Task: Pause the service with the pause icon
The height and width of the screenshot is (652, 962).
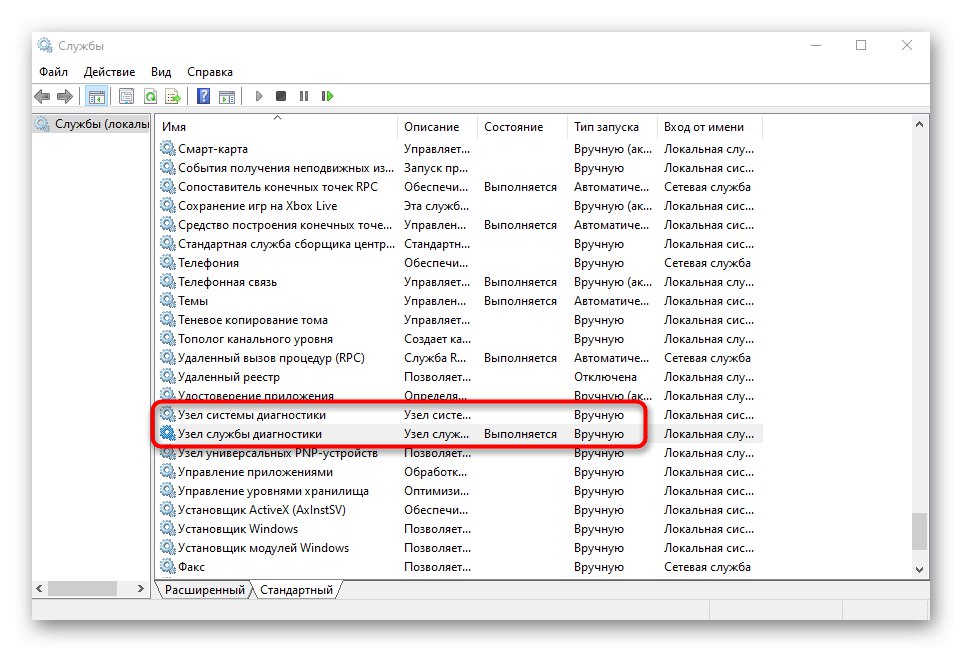Action: (304, 96)
